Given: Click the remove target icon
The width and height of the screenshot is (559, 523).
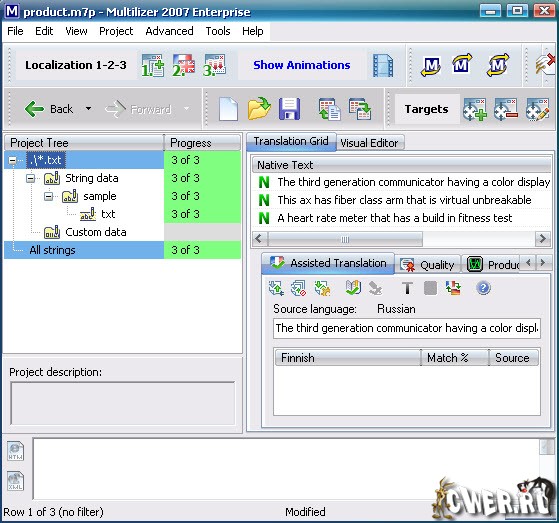Looking at the screenshot, I should click(x=506, y=109).
